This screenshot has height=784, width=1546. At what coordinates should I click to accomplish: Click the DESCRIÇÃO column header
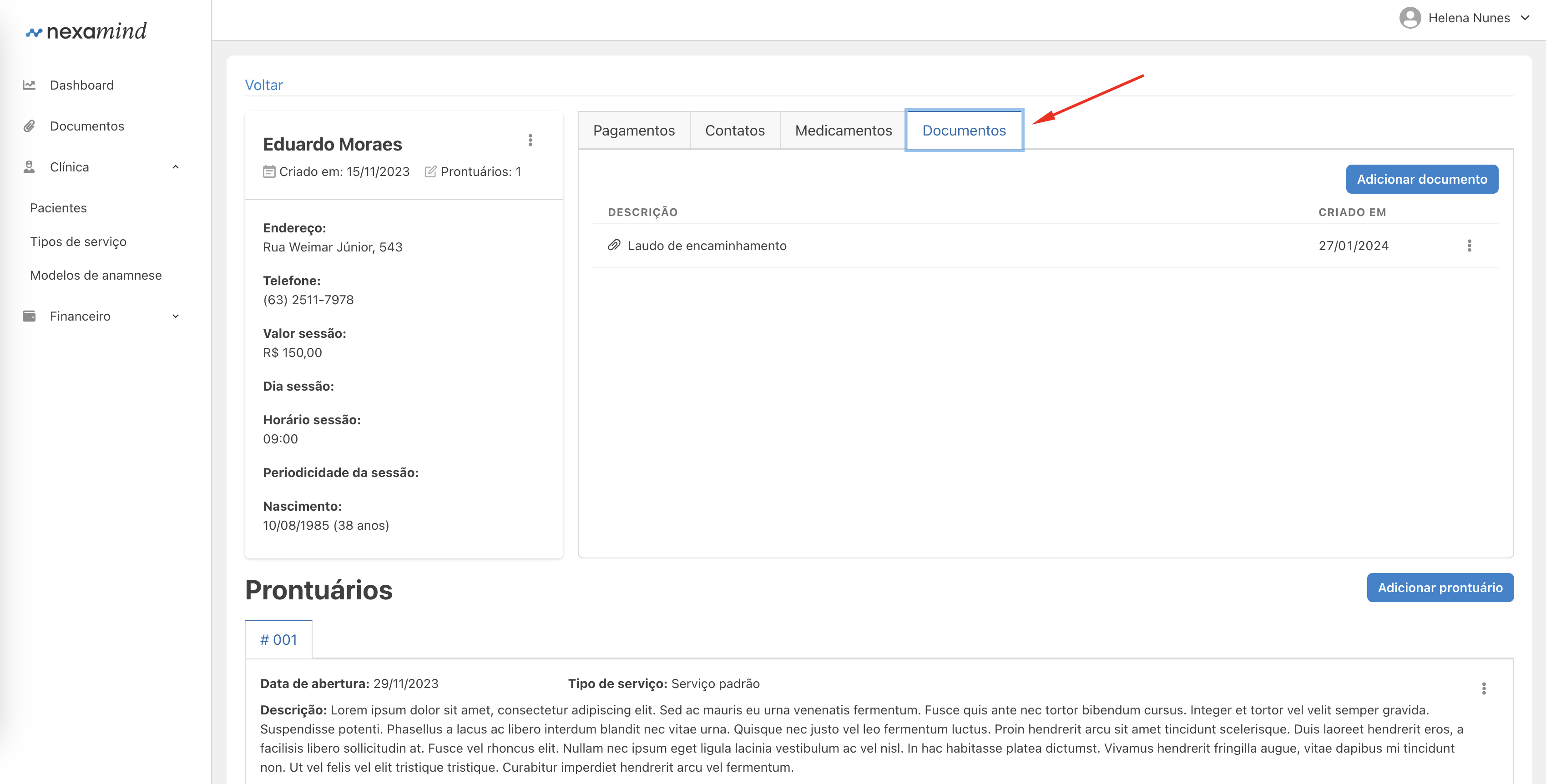pyautogui.click(x=643, y=212)
